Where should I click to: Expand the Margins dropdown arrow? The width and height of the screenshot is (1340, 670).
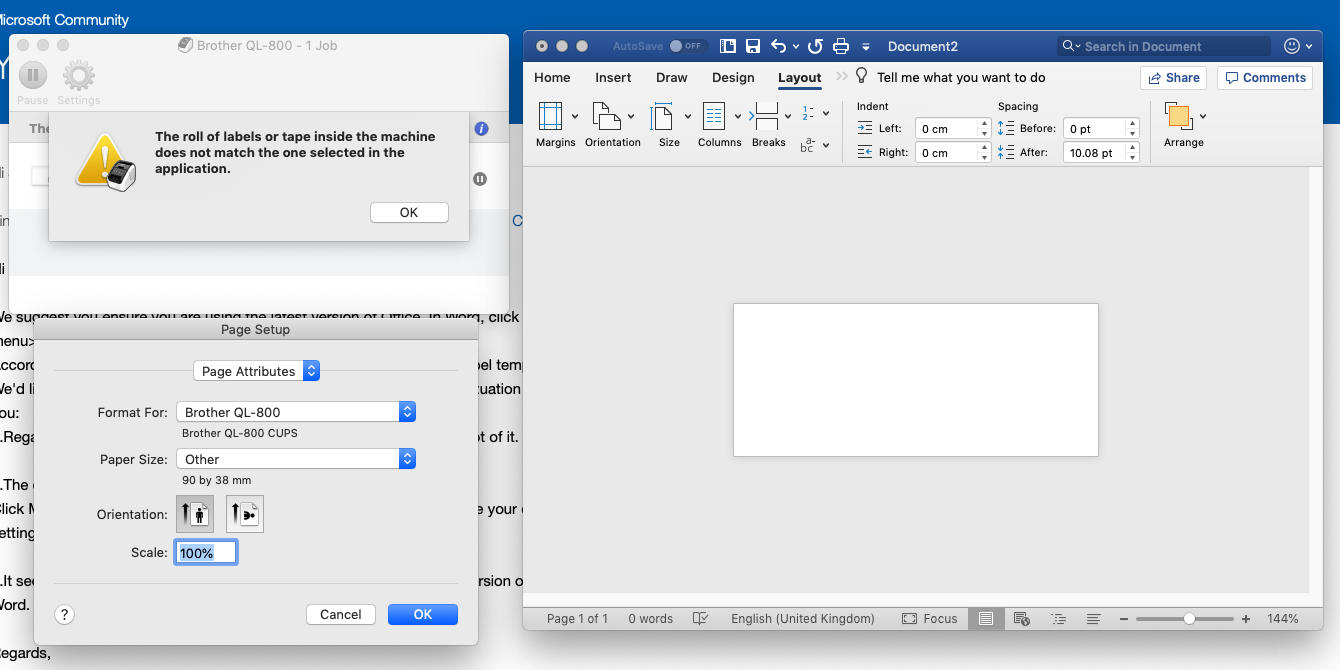pyautogui.click(x=575, y=116)
